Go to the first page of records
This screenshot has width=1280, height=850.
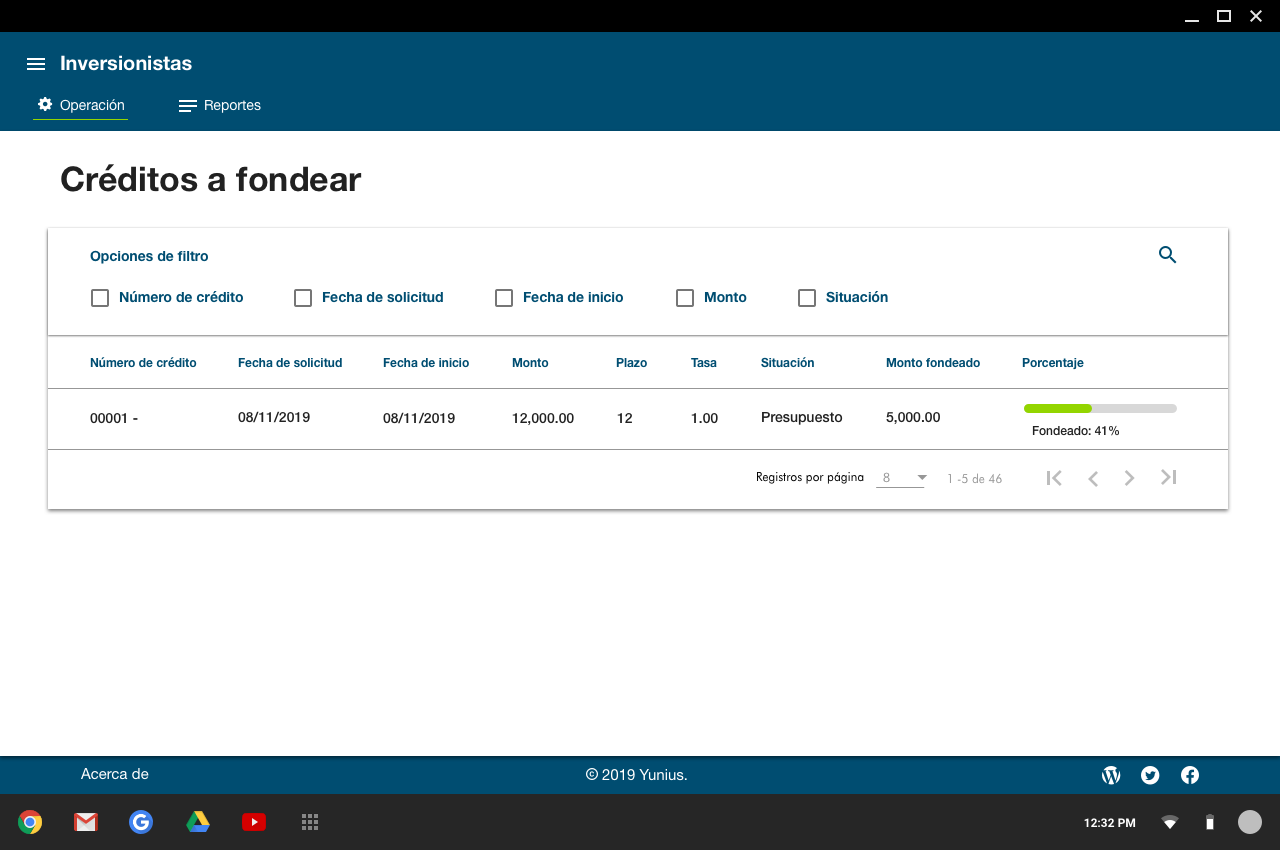pyautogui.click(x=1054, y=478)
